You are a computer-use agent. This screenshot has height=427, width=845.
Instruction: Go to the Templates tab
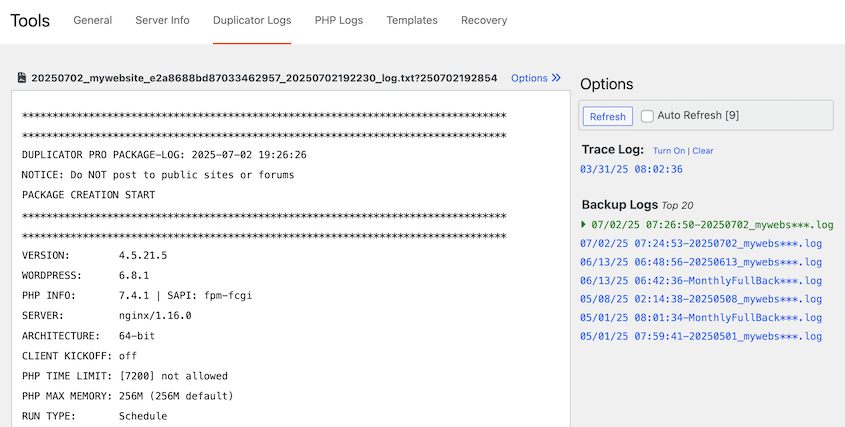(412, 20)
